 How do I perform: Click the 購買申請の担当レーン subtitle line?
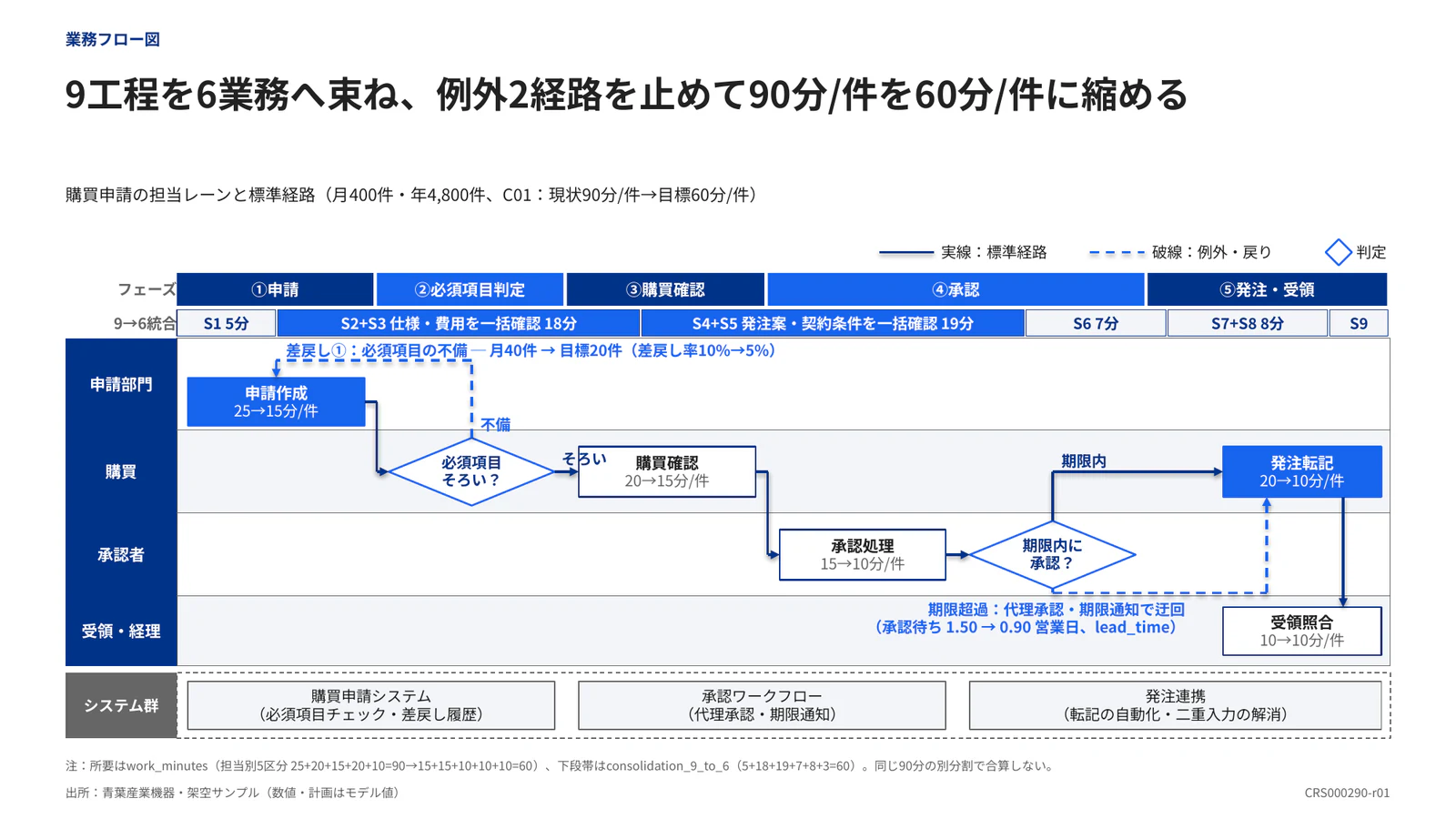[415, 195]
